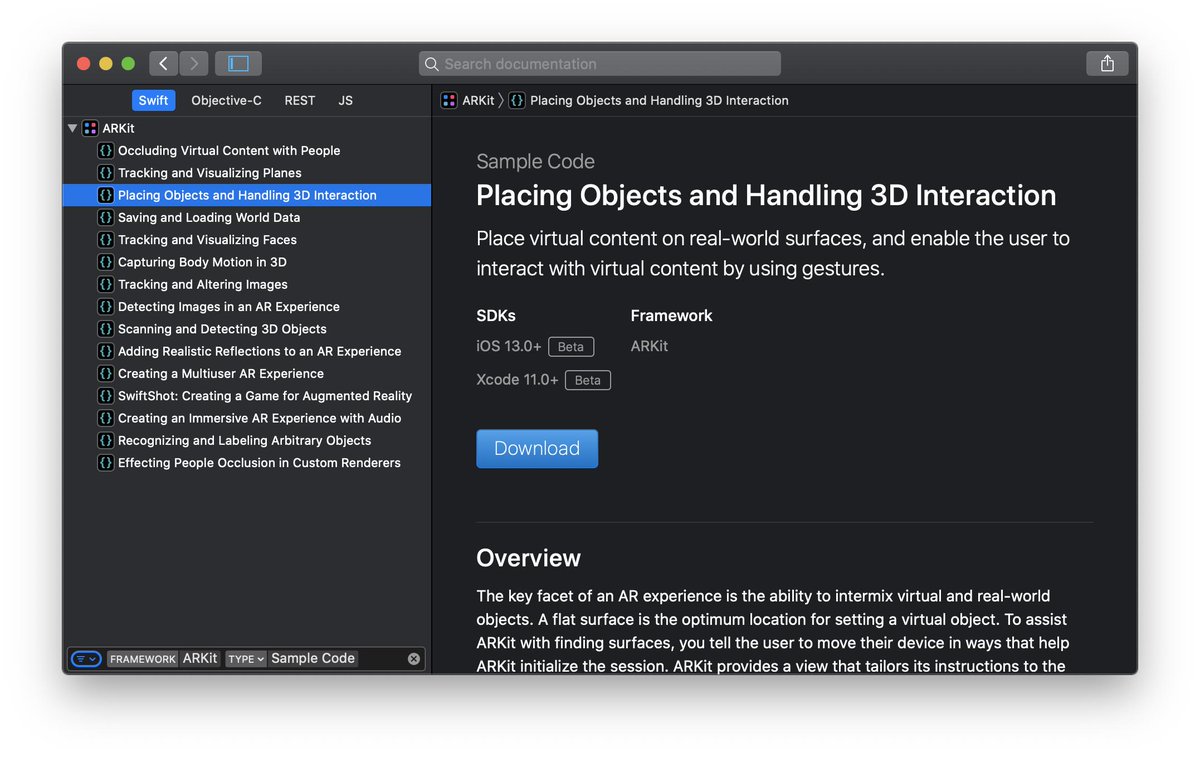The width and height of the screenshot is (1200, 757).
Task: Open the share menu via the share icon
Action: pos(1107,62)
